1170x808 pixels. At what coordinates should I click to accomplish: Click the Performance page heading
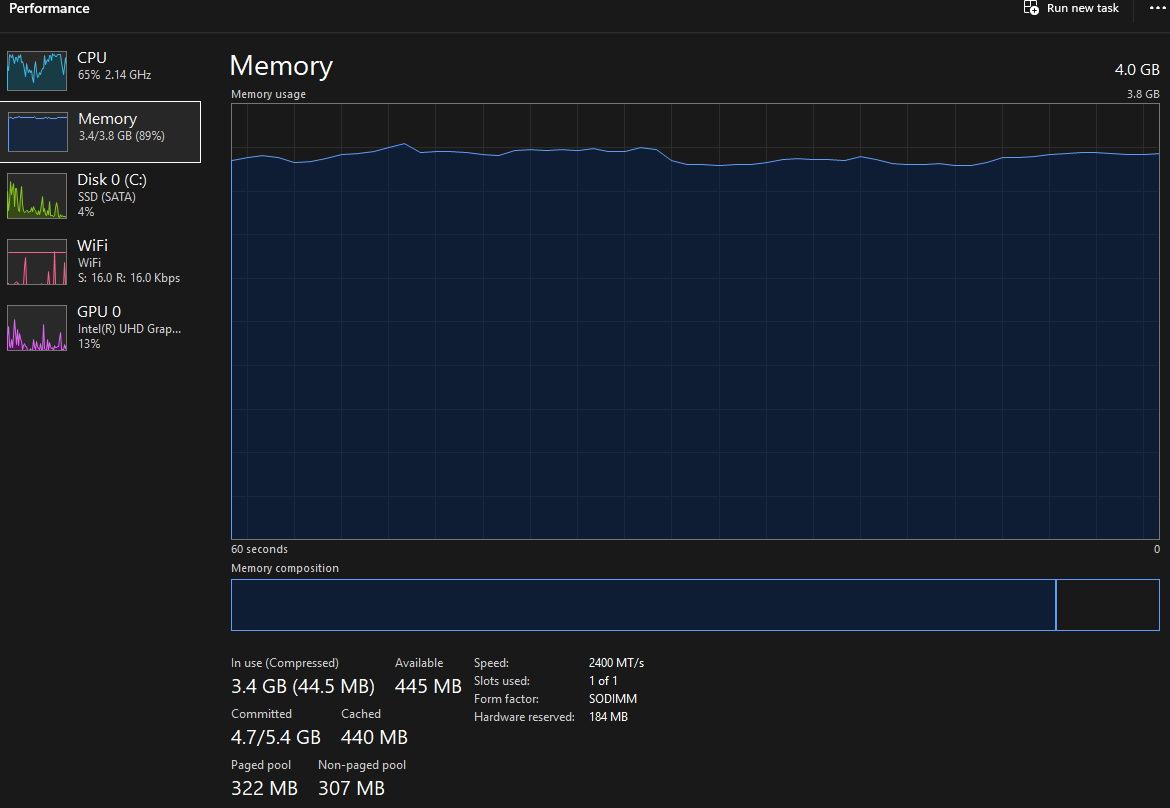click(49, 8)
